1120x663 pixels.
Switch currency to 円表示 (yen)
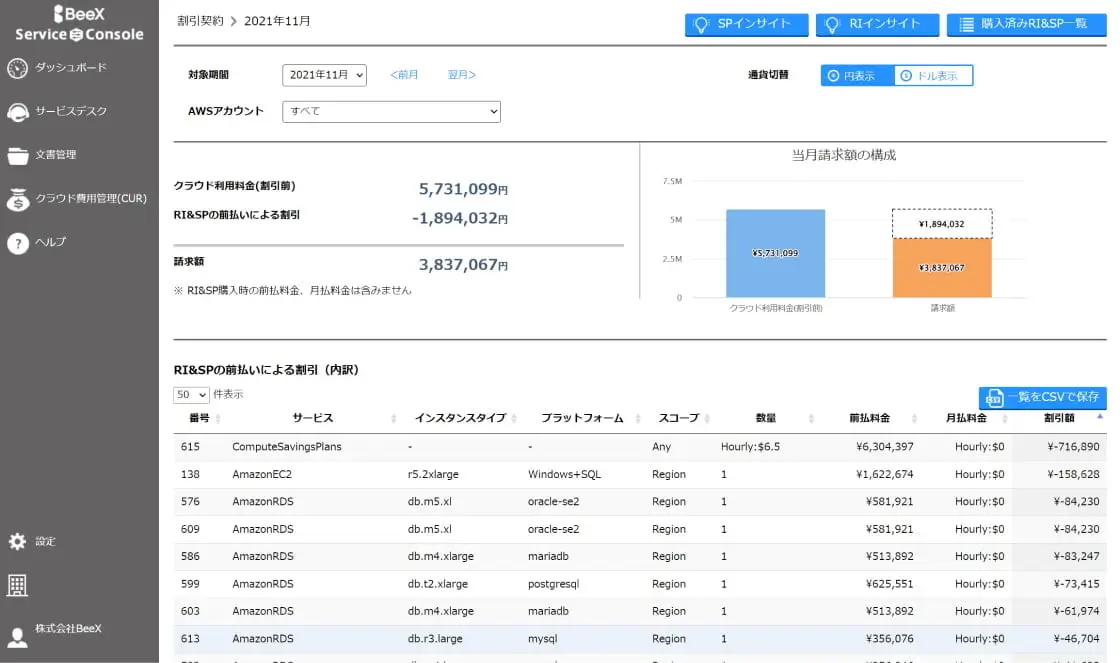pyautogui.click(x=857, y=76)
